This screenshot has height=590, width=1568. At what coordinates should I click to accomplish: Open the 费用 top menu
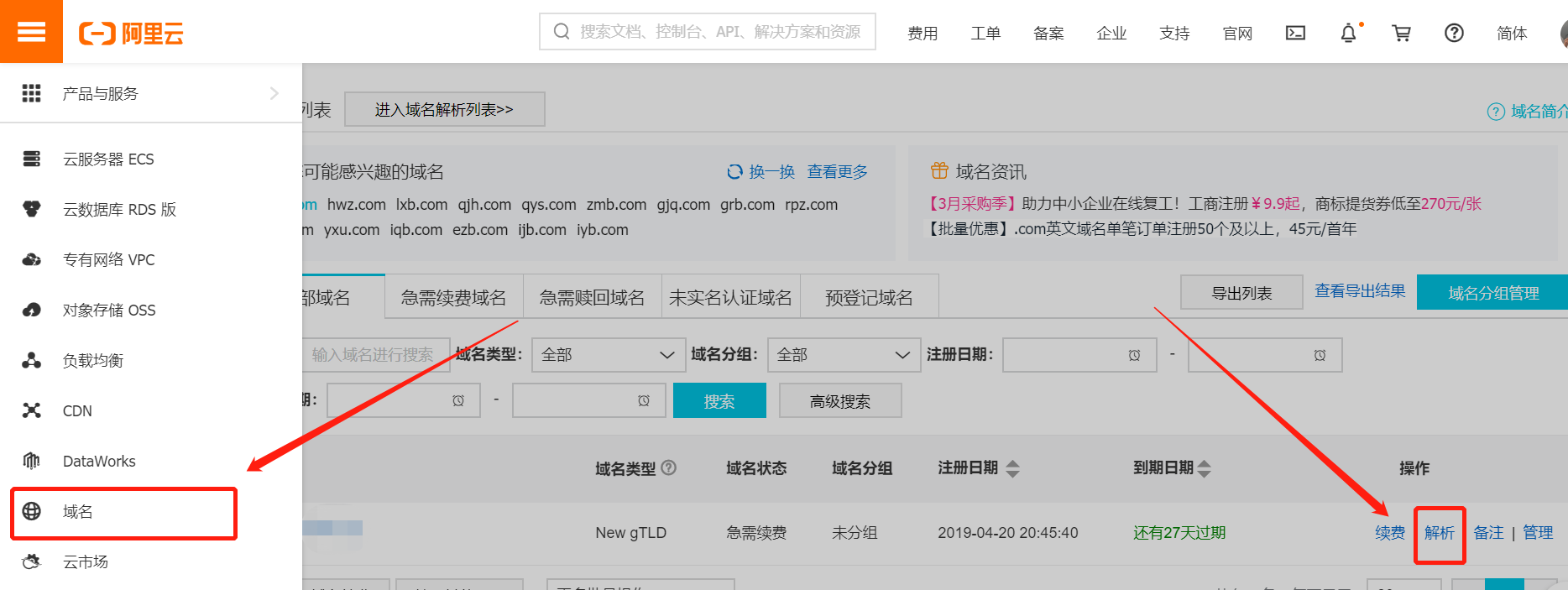923,34
